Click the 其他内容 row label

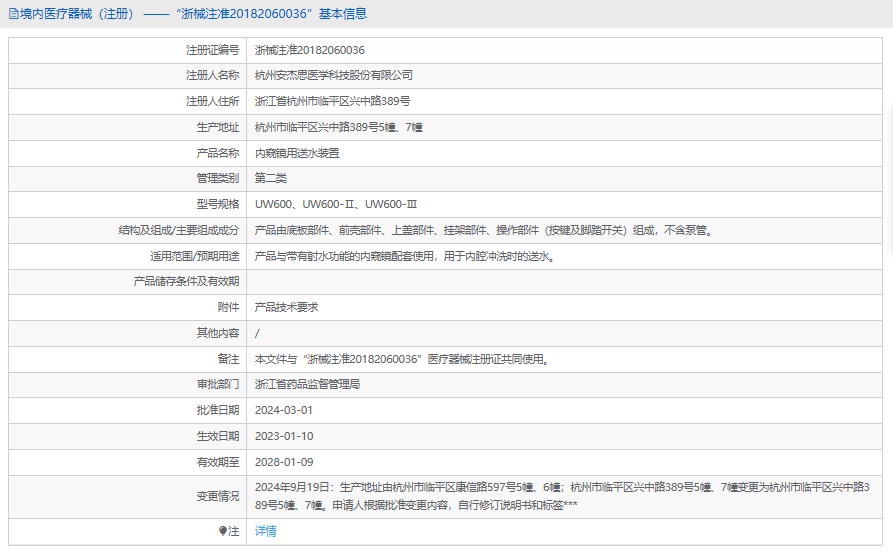coord(218,333)
